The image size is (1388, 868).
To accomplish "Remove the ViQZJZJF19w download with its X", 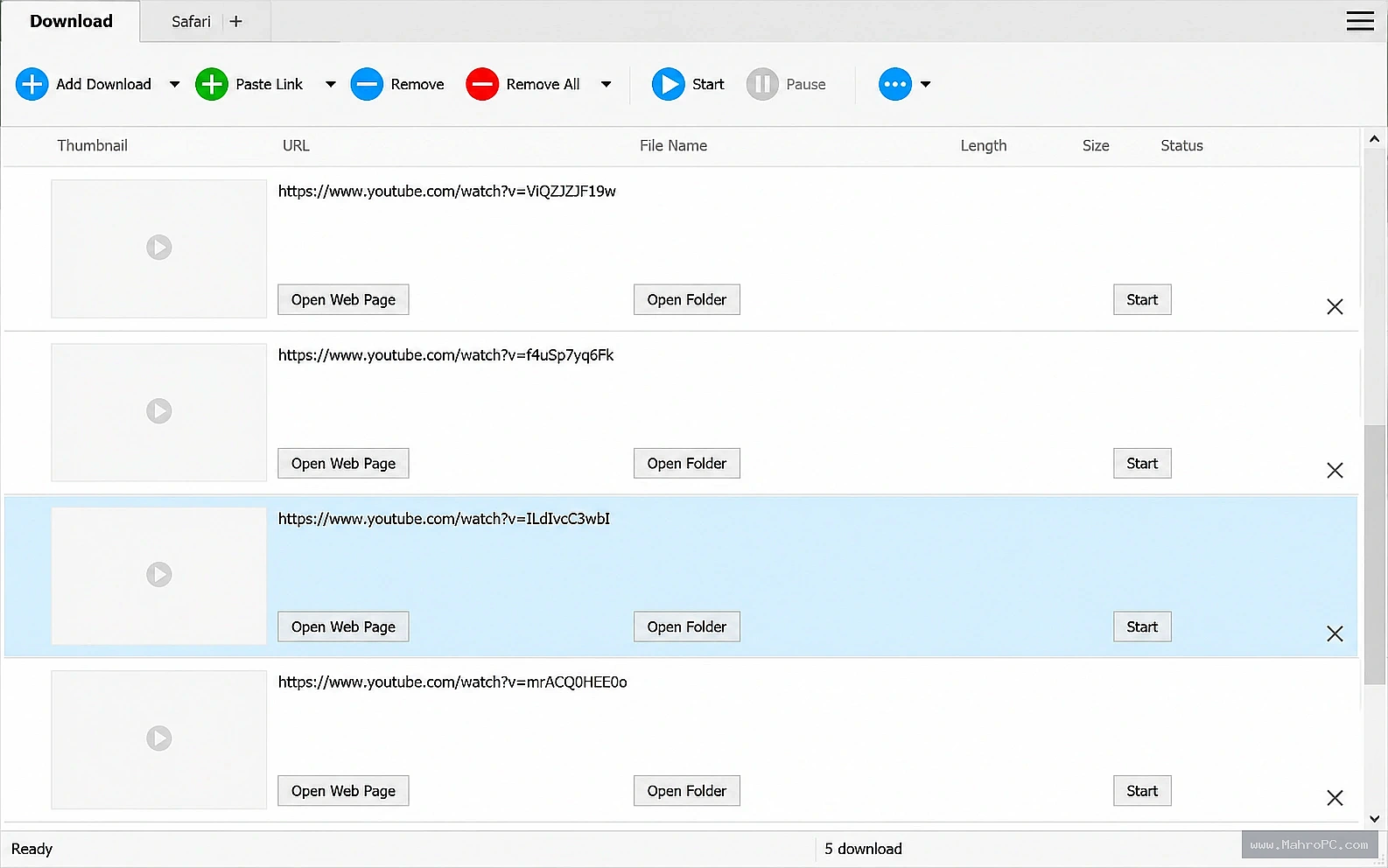I will pos(1335,306).
